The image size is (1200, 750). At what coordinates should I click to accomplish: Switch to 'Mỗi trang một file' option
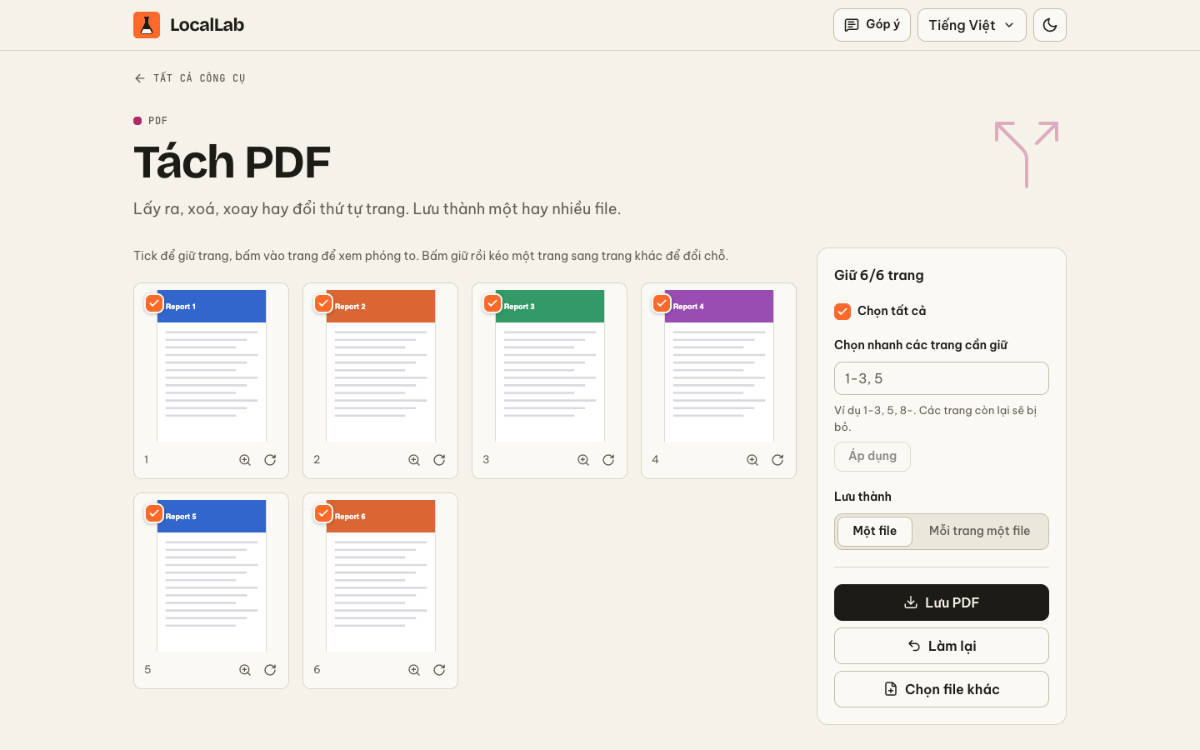pos(980,531)
